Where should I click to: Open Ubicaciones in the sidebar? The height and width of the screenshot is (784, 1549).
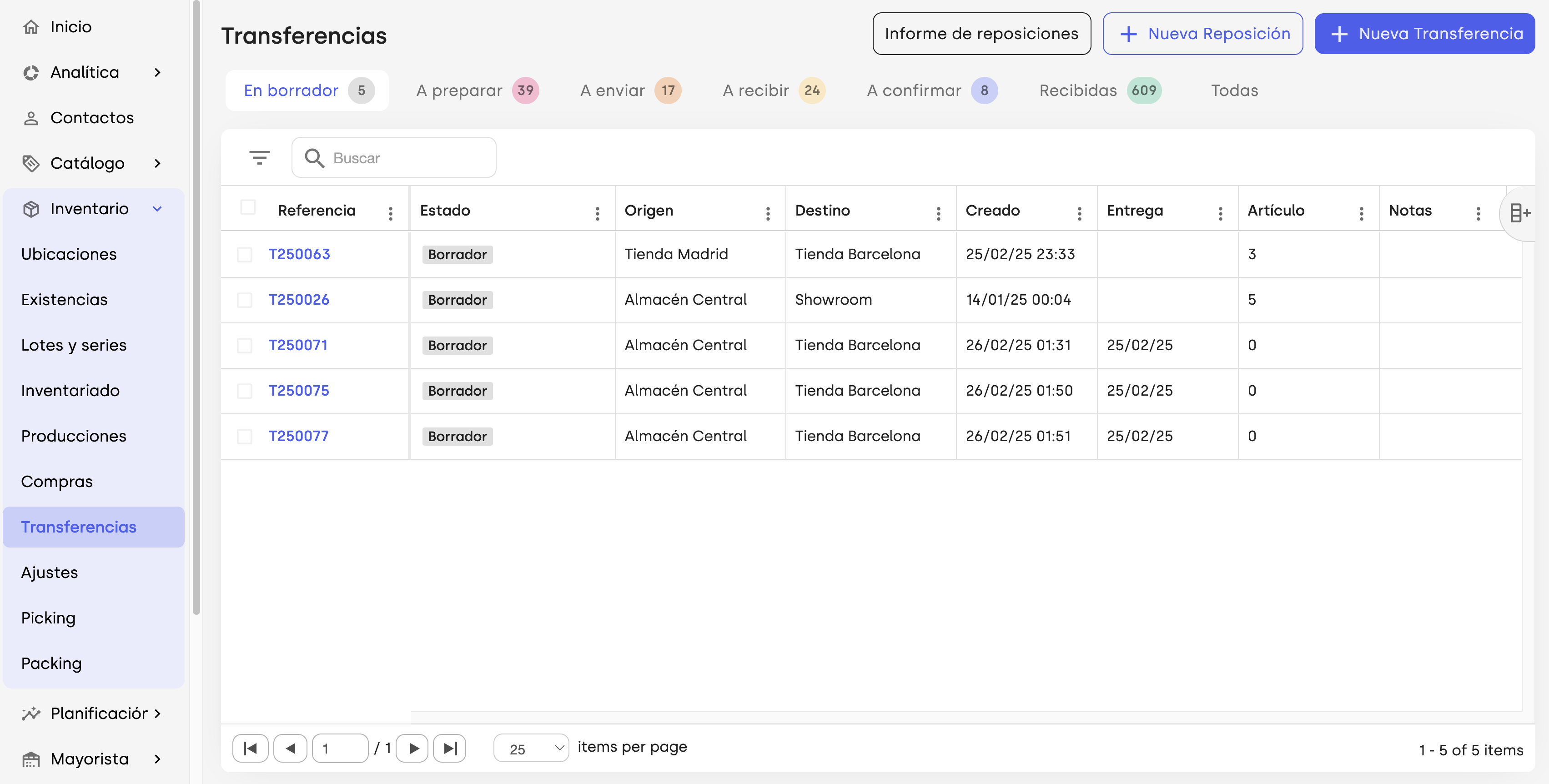(69, 254)
